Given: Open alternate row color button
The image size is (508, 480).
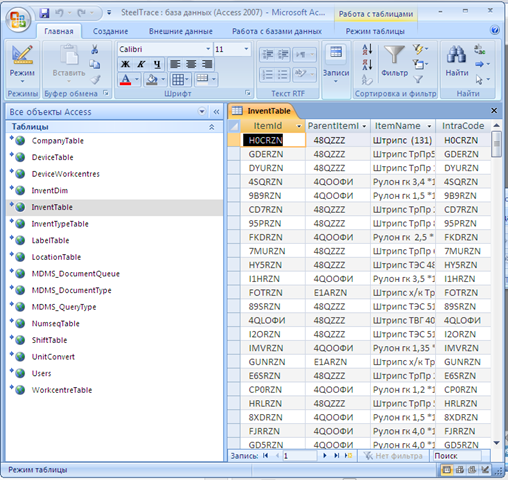Looking at the screenshot, I should [x=206, y=80].
